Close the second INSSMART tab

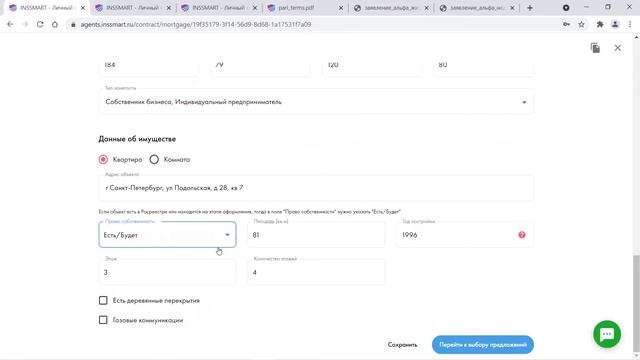point(169,8)
